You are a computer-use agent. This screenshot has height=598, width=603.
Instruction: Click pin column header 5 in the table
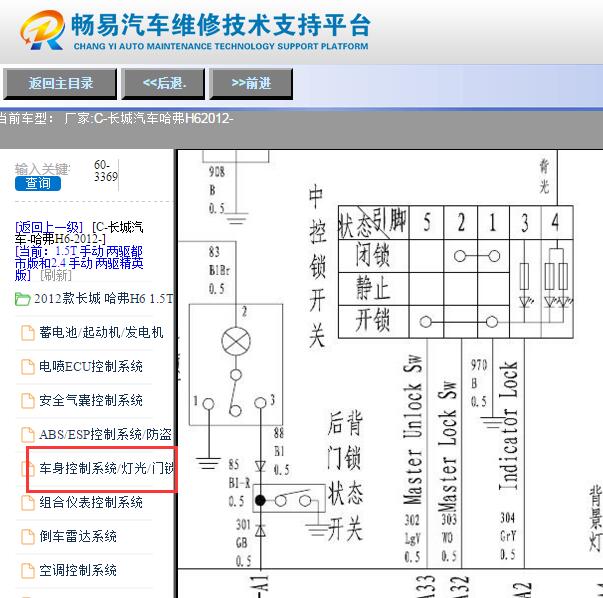point(426,223)
